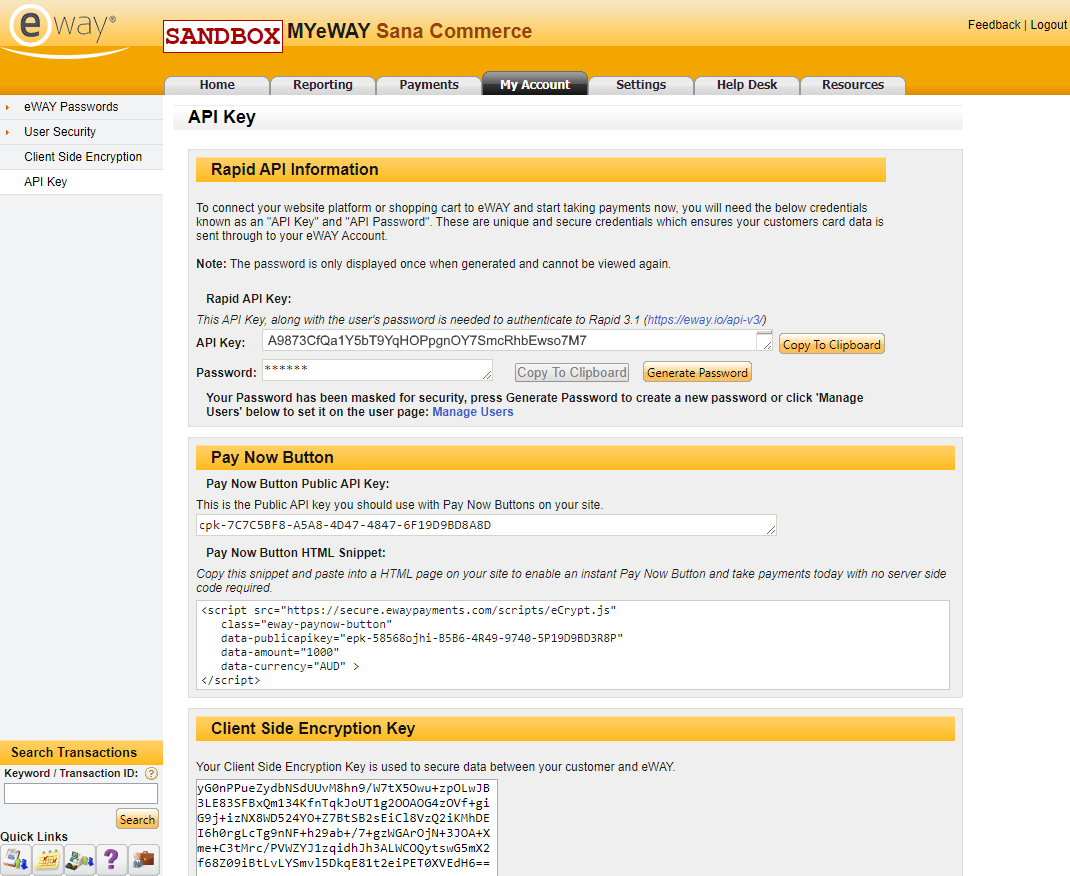The image size is (1070, 876).
Task: Select API Key in the sidebar
Action: point(46,181)
